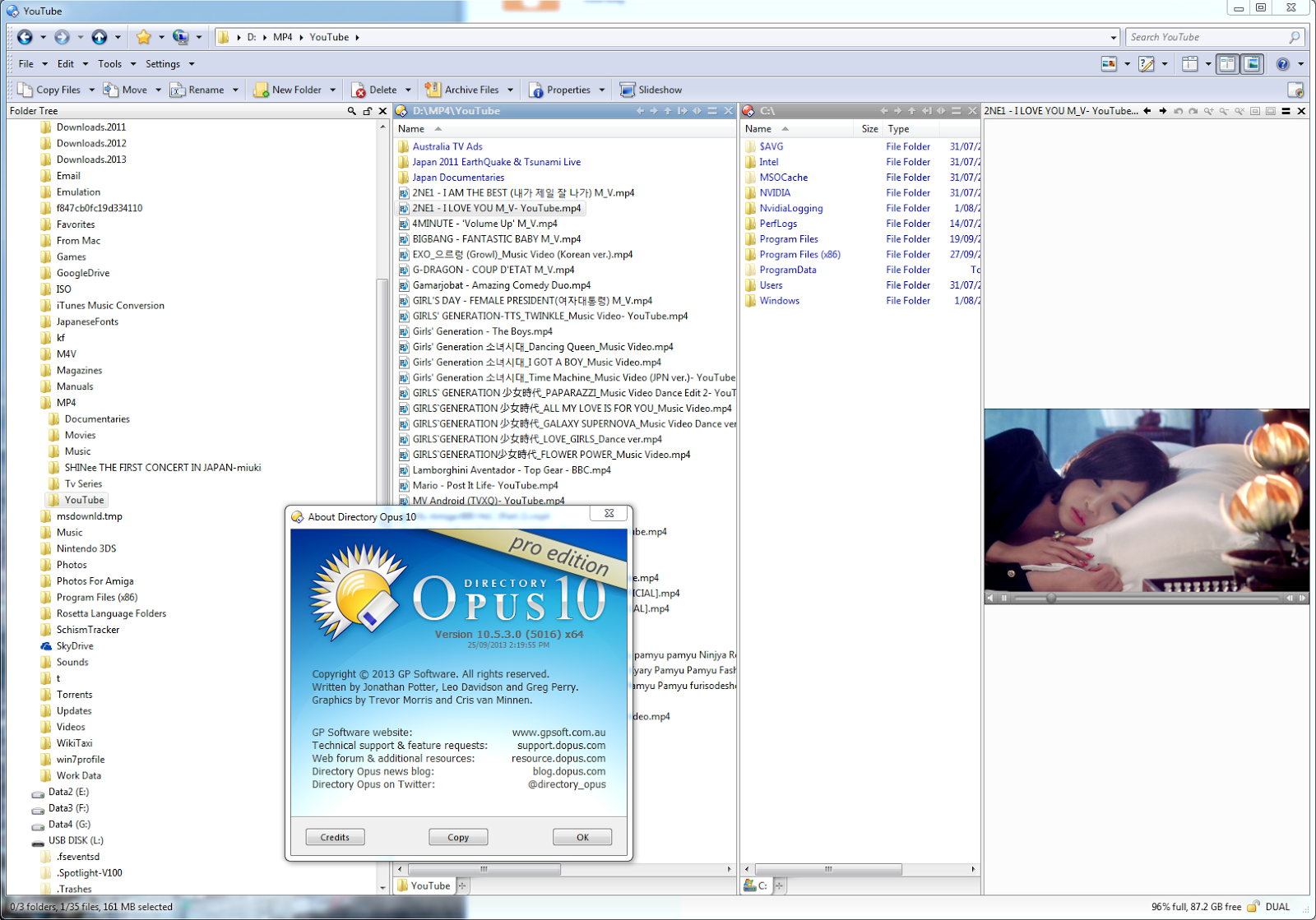Select the C: folder tab

[755, 885]
